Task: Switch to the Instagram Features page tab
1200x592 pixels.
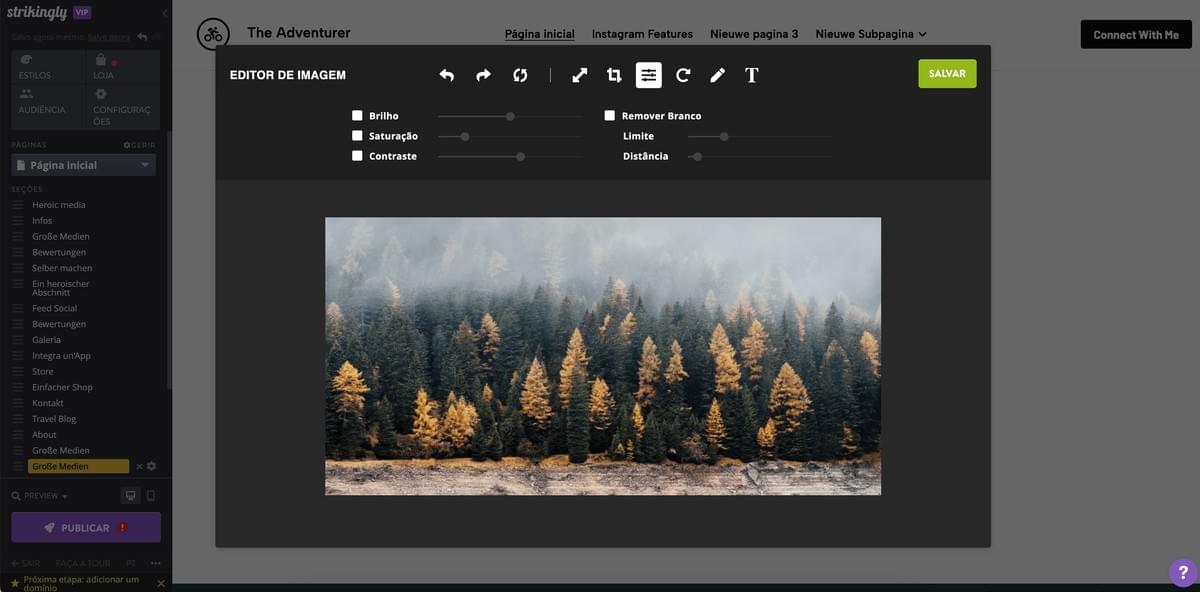Action: click(642, 31)
